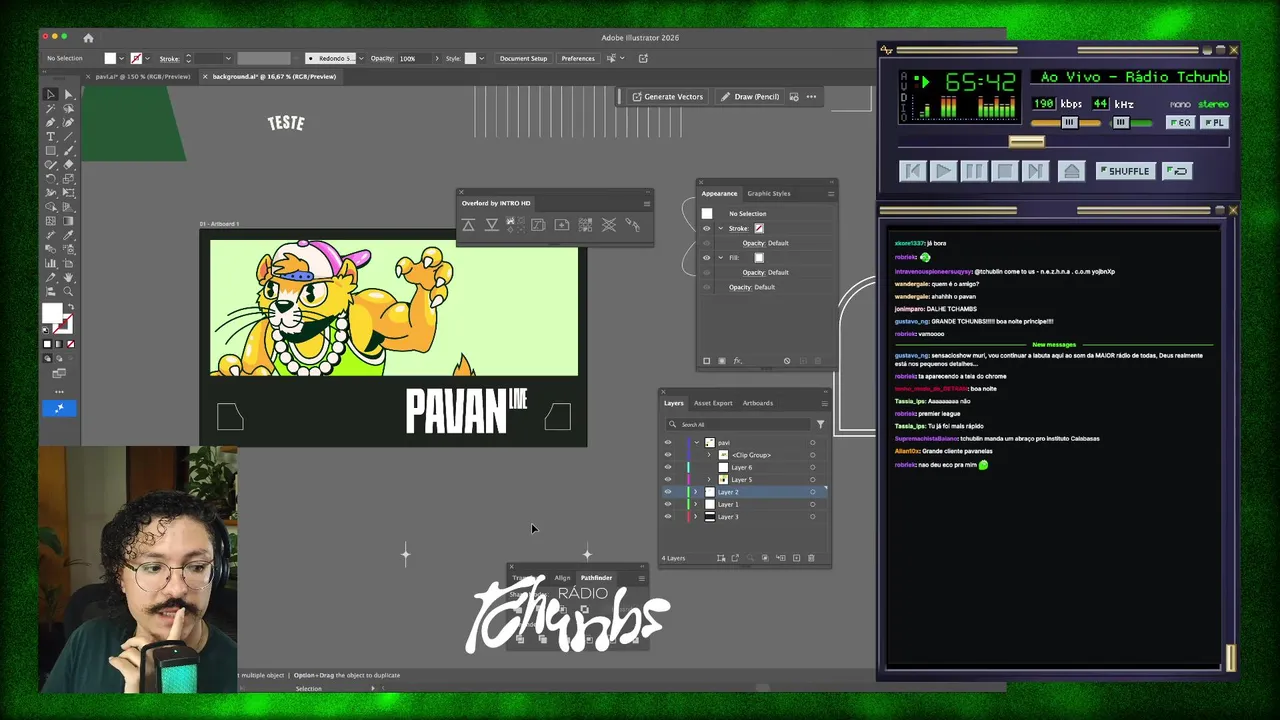This screenshot has width=1280, height=720.
Task: Create new layer plus icon
Action: (x=796, y=558)
